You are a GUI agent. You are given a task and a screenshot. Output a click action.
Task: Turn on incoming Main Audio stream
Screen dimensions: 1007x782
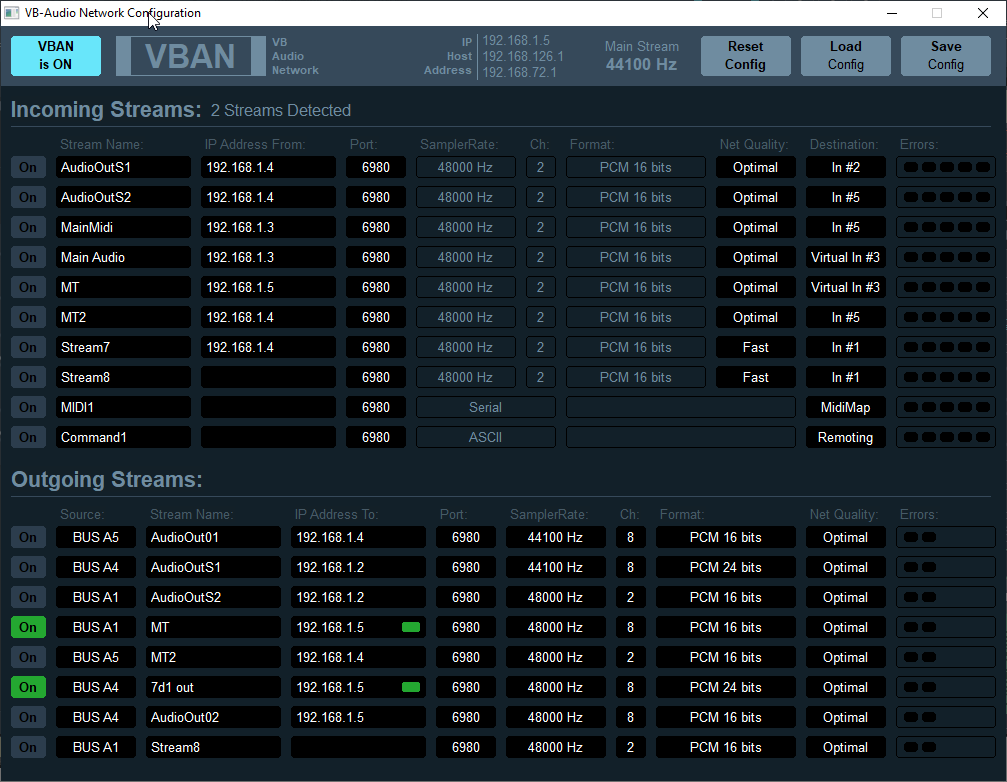pos(28,257)
